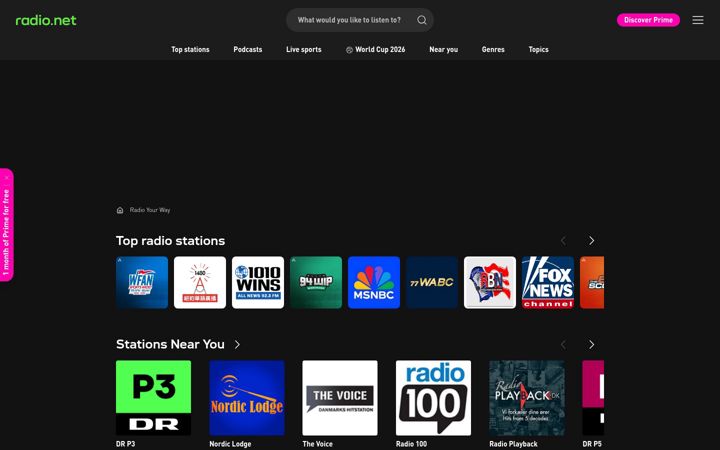Click the World Cup 2026 ball icon
Screen dimensions: 720x450
point(349,50)
